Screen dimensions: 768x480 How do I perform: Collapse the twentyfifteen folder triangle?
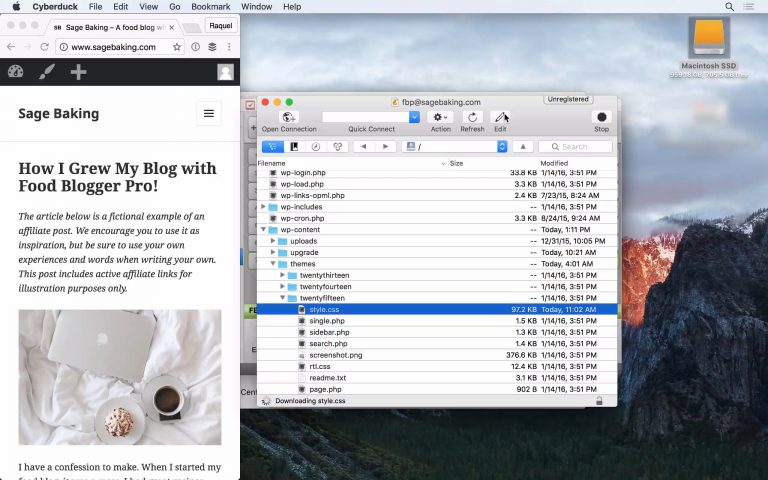click(x=283, y=298)
